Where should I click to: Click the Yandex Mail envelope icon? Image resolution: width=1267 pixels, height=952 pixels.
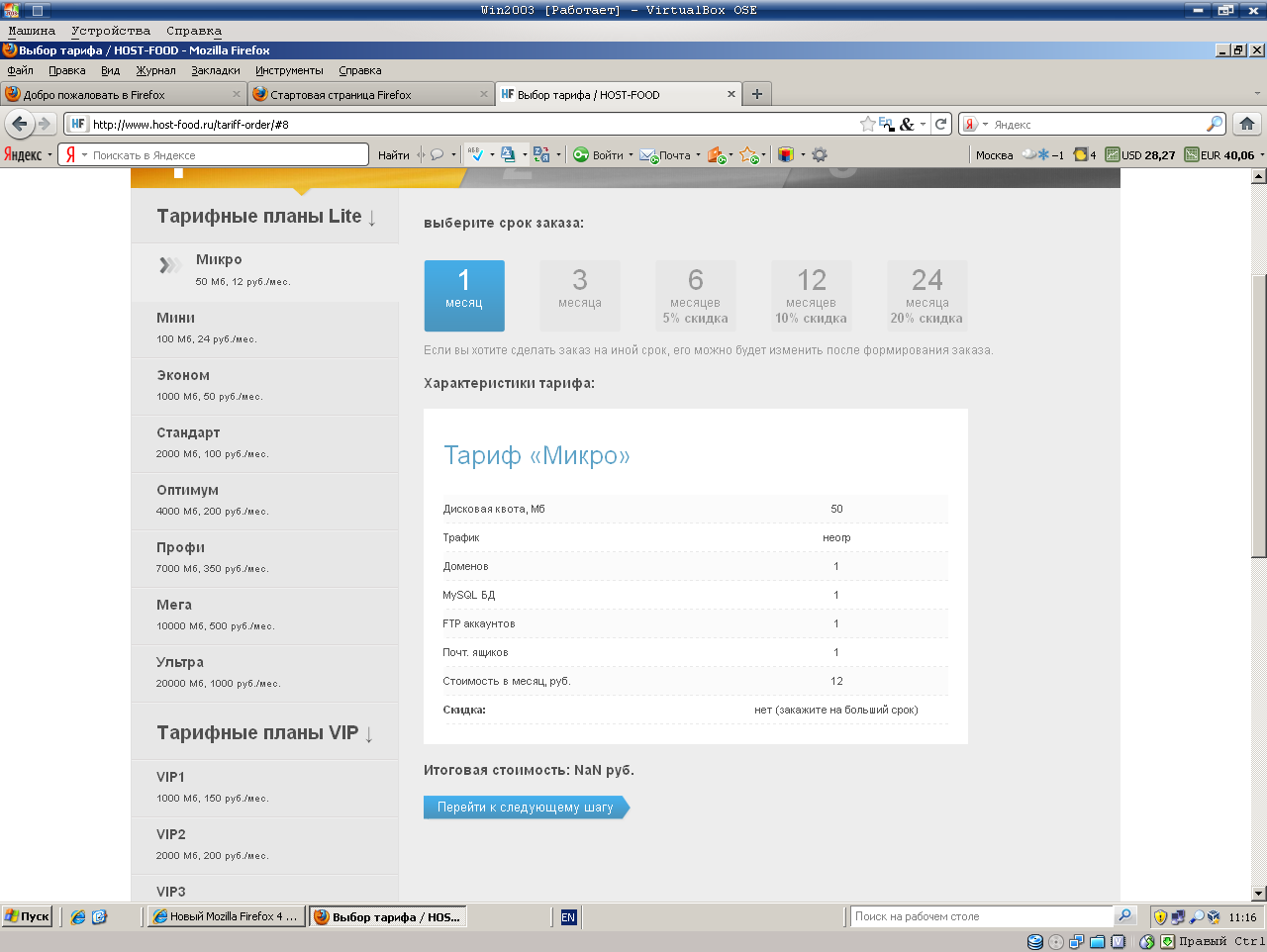648,155
